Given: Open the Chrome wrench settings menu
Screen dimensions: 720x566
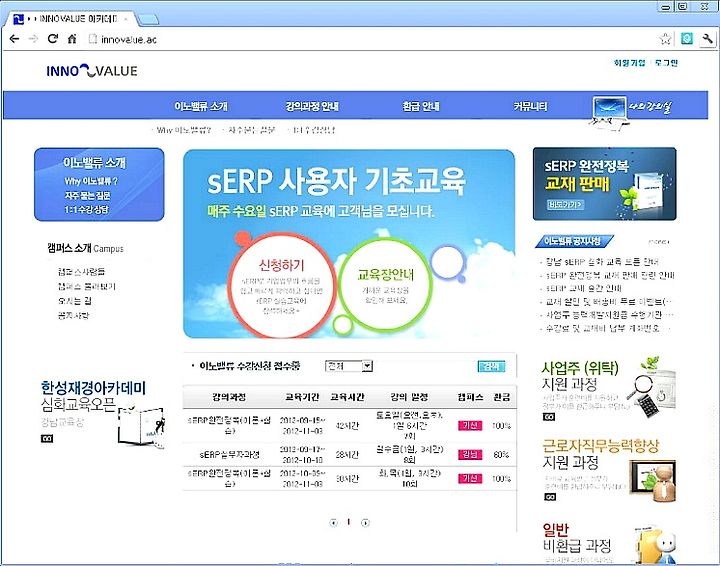Looking at the screenshot, I should (x=708, y=39).
